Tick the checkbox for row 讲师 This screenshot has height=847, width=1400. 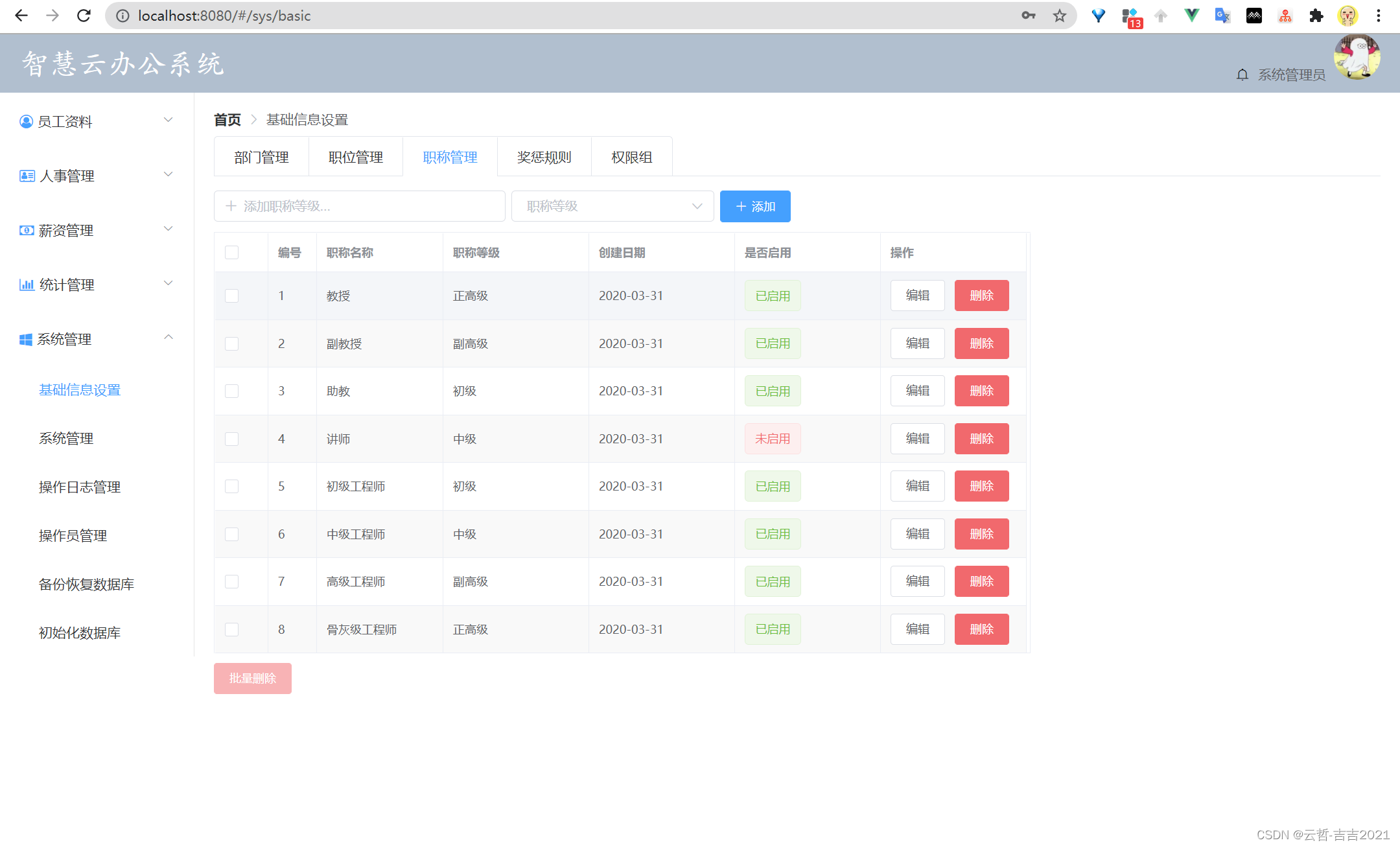pyautogui.click(x=231, y=439)
